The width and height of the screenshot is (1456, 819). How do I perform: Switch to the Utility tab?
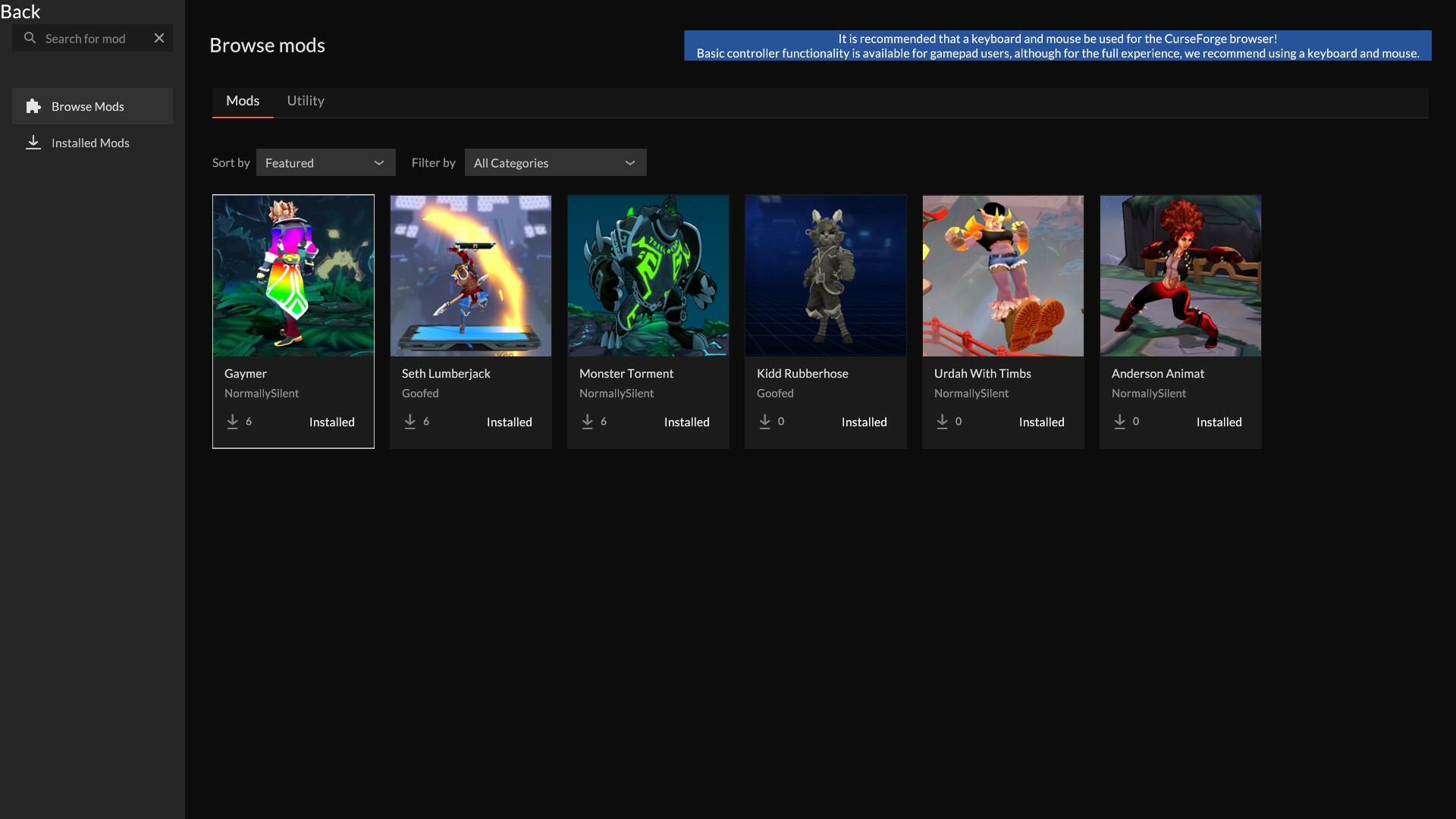pos(306,101)
